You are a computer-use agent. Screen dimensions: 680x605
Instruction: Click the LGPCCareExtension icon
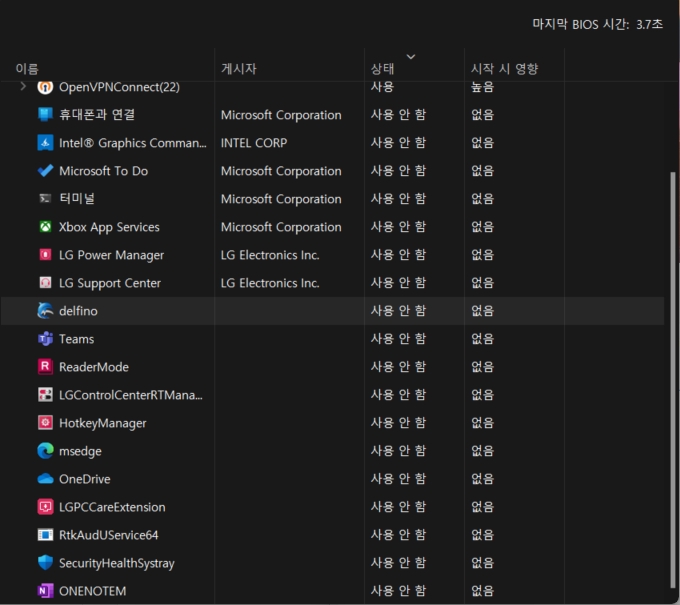pyautogui.click(x=45, y=507)
